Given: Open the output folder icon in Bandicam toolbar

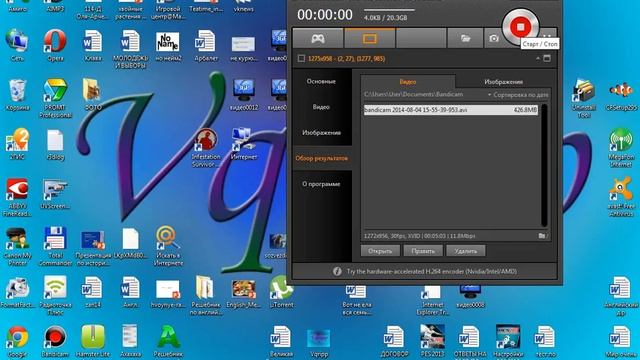Looking at the screenshot, I should coord(465,38).
